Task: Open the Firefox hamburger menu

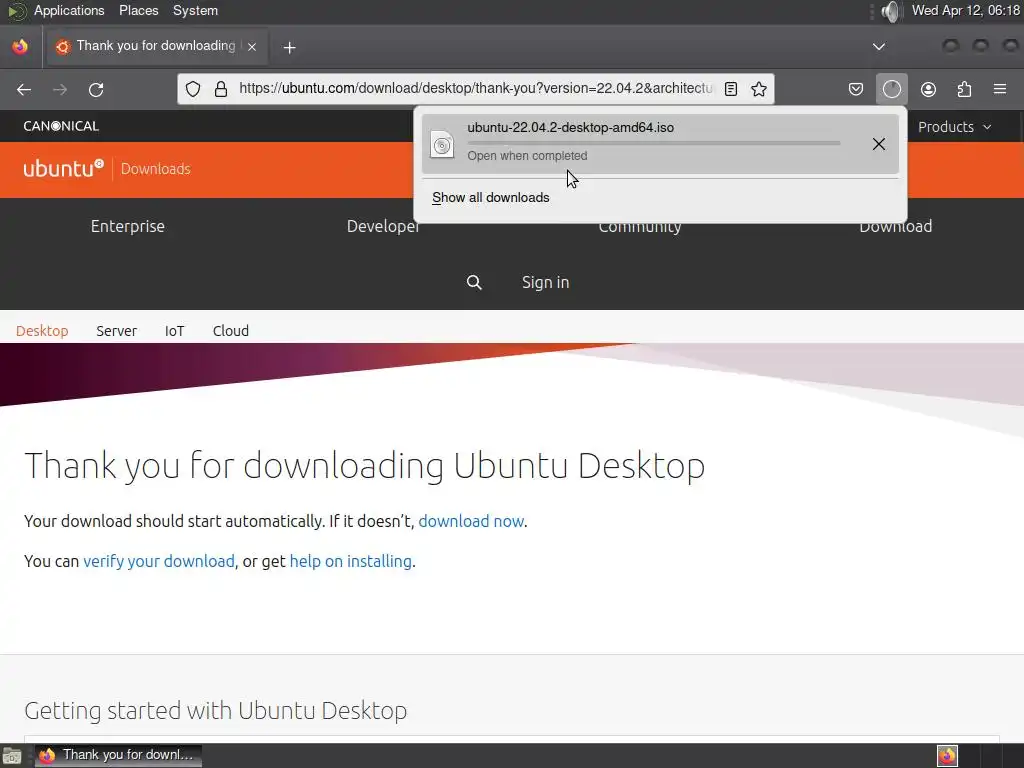Action: click(x=1000, y=89)
